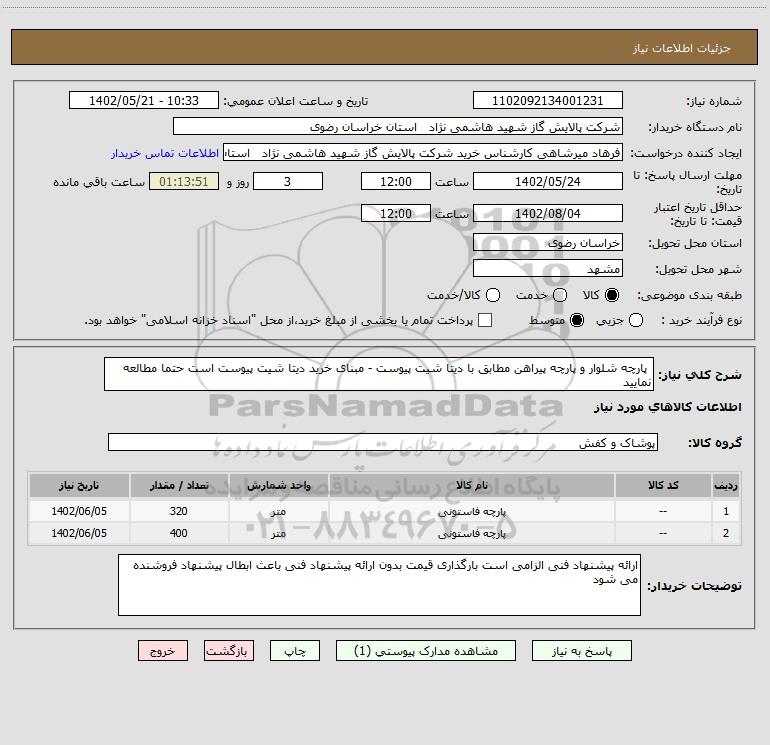
Task: Click the کد کالا column header
Action: (x=663, y=485)
